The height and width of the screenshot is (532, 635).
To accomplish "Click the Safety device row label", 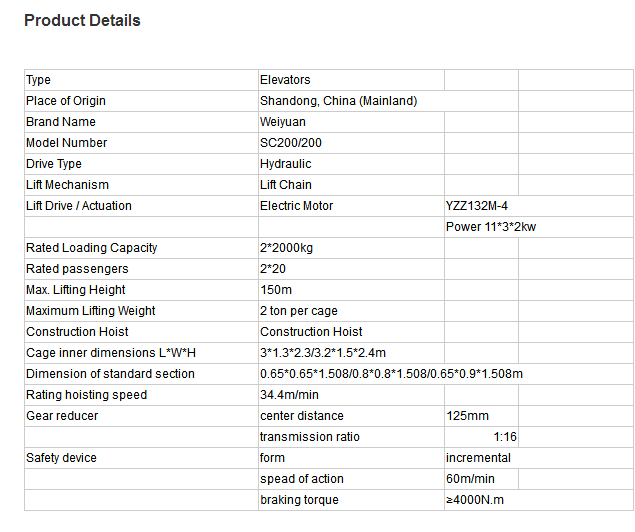I will tap(62, 458).
